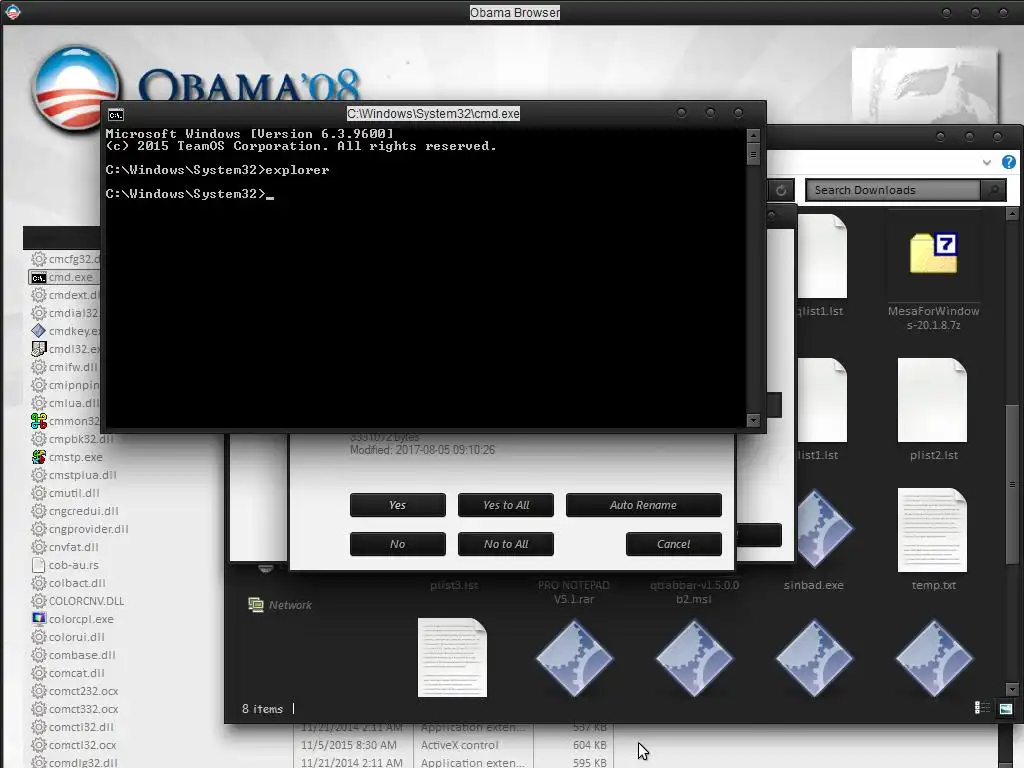Click the Downloads scrollbar up arrow

coord(1012,214)
